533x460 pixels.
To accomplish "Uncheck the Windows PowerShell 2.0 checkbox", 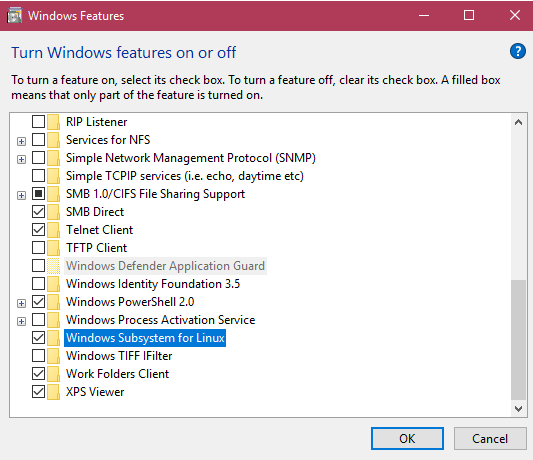I will tap(38, 302).
